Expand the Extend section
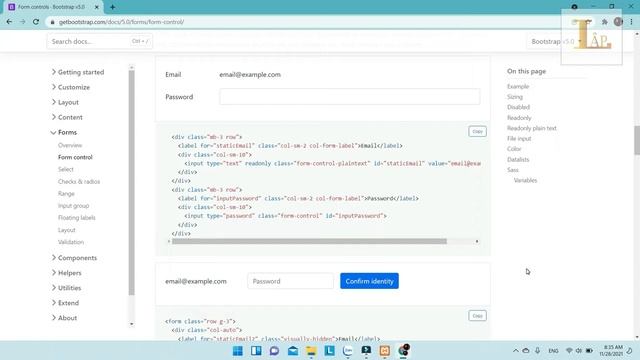Viewport: 640px width, 360px height. coord(65,303)
